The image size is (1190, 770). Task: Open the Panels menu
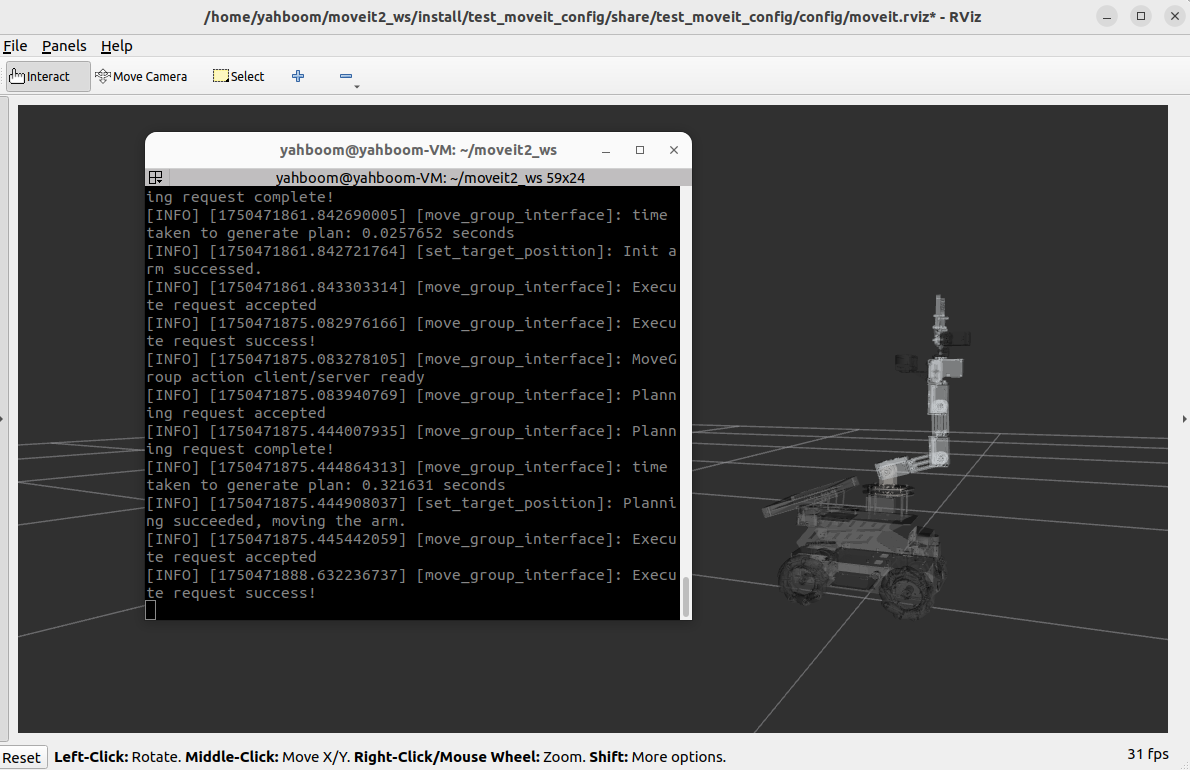tap(64, 46)
